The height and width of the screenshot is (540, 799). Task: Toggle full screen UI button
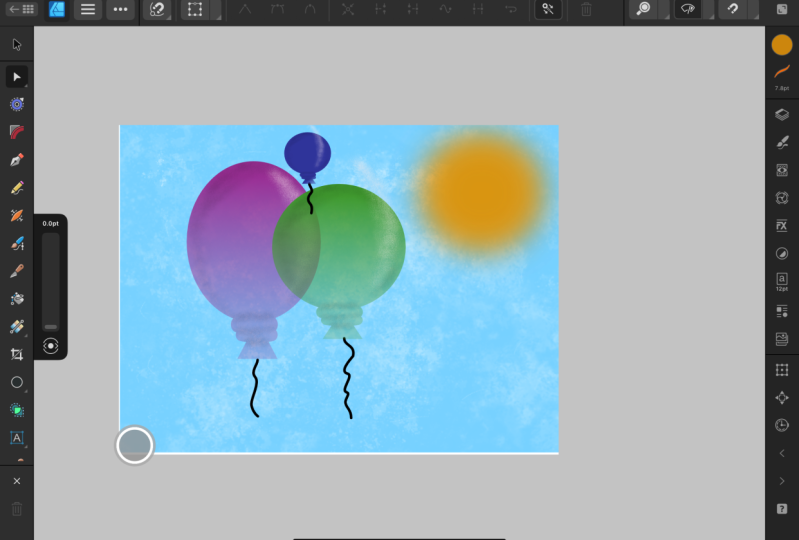782,9
